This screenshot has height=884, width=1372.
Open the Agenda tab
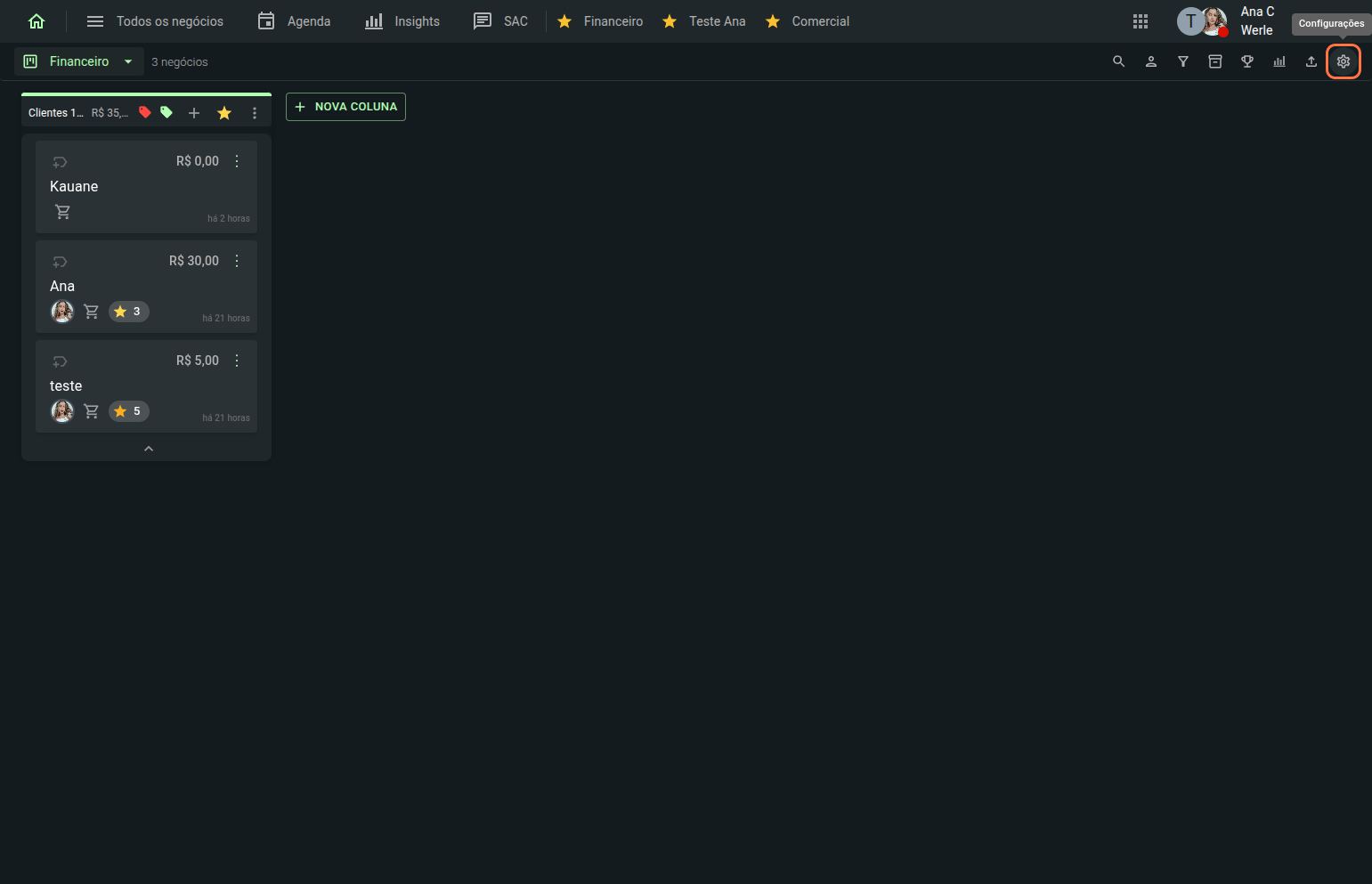[x=294, y=21]
